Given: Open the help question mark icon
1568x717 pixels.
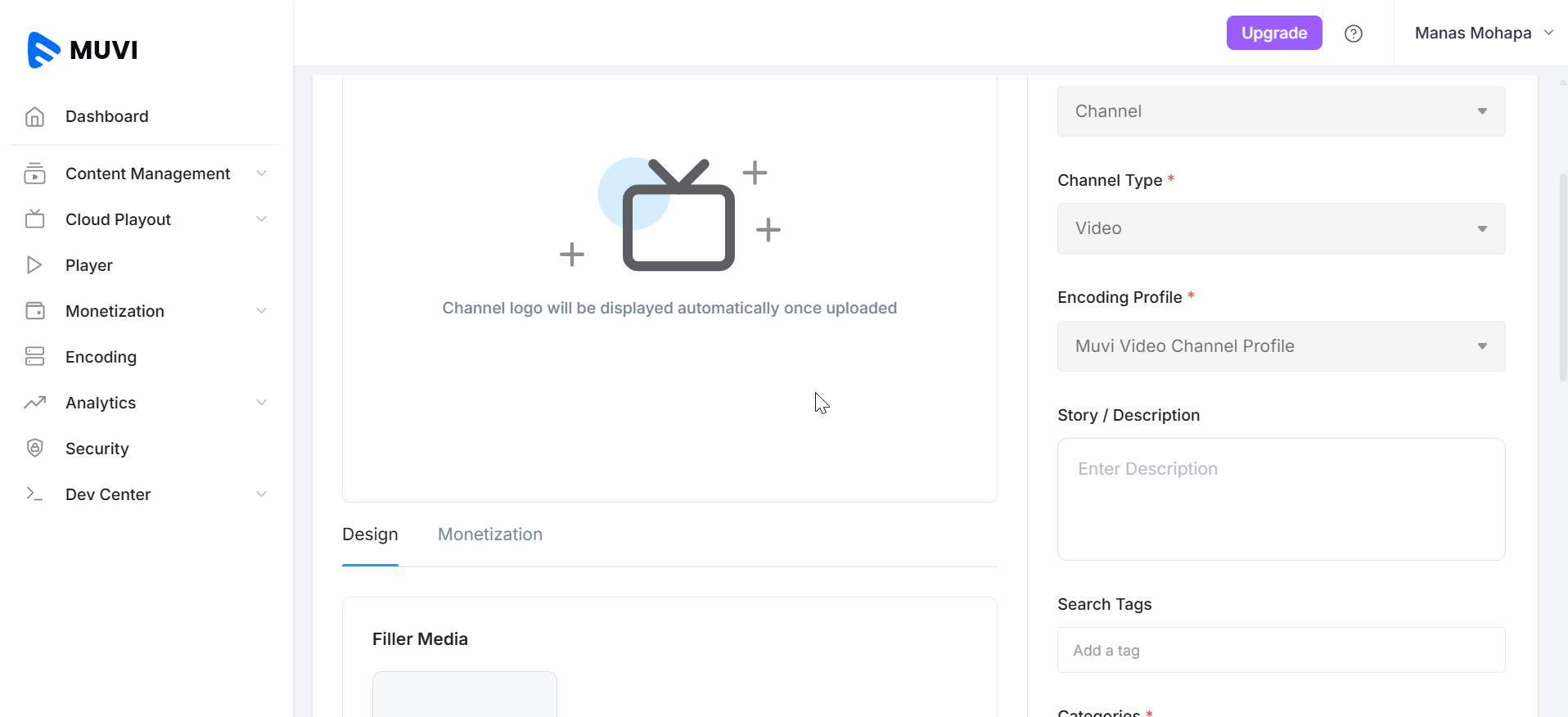Looking at the screenshot, I should tap(1354, 34).
